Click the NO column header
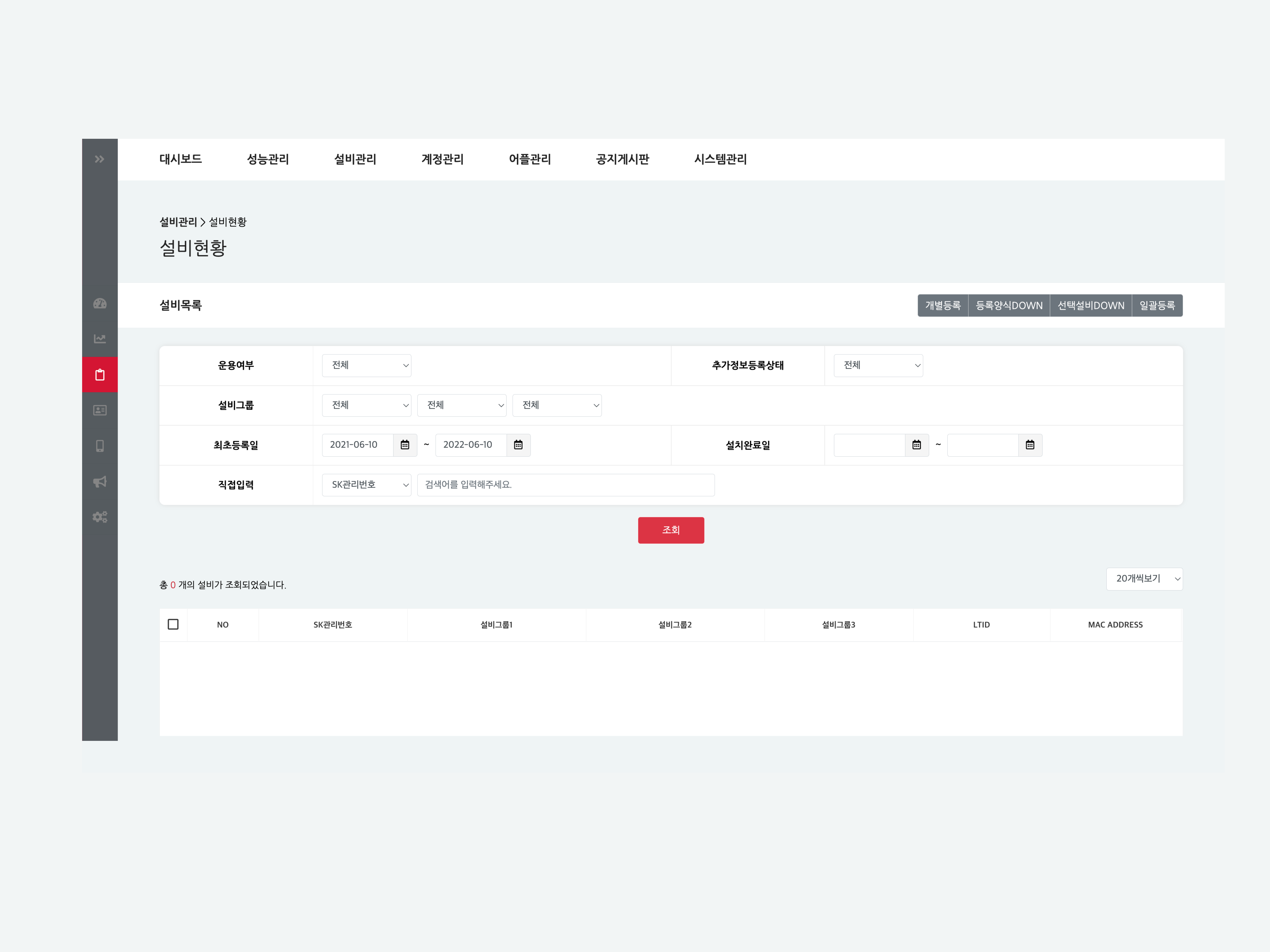Image resolution: width=1270 pixels, height=952 pixels. 223,625
